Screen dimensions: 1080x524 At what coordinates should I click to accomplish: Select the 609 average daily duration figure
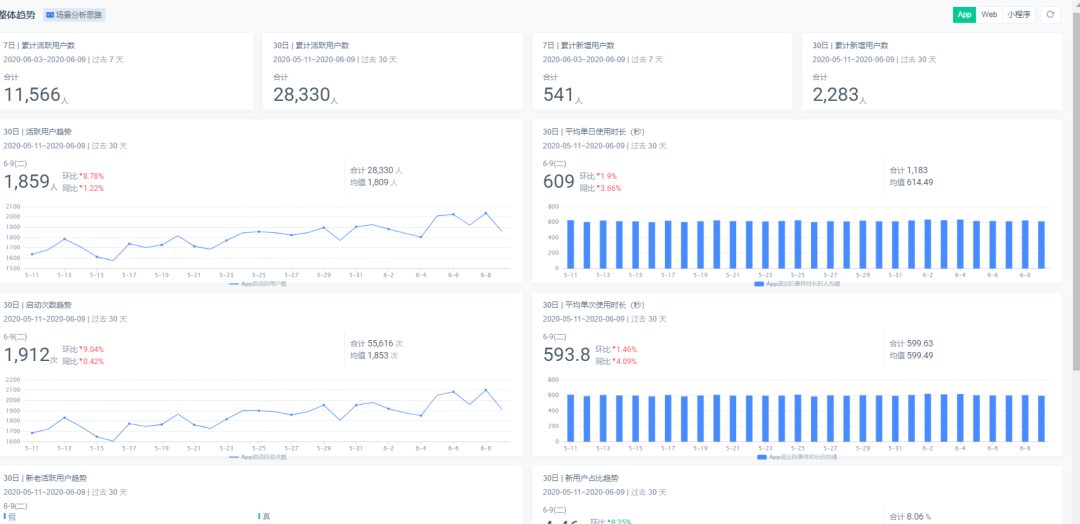559,182
